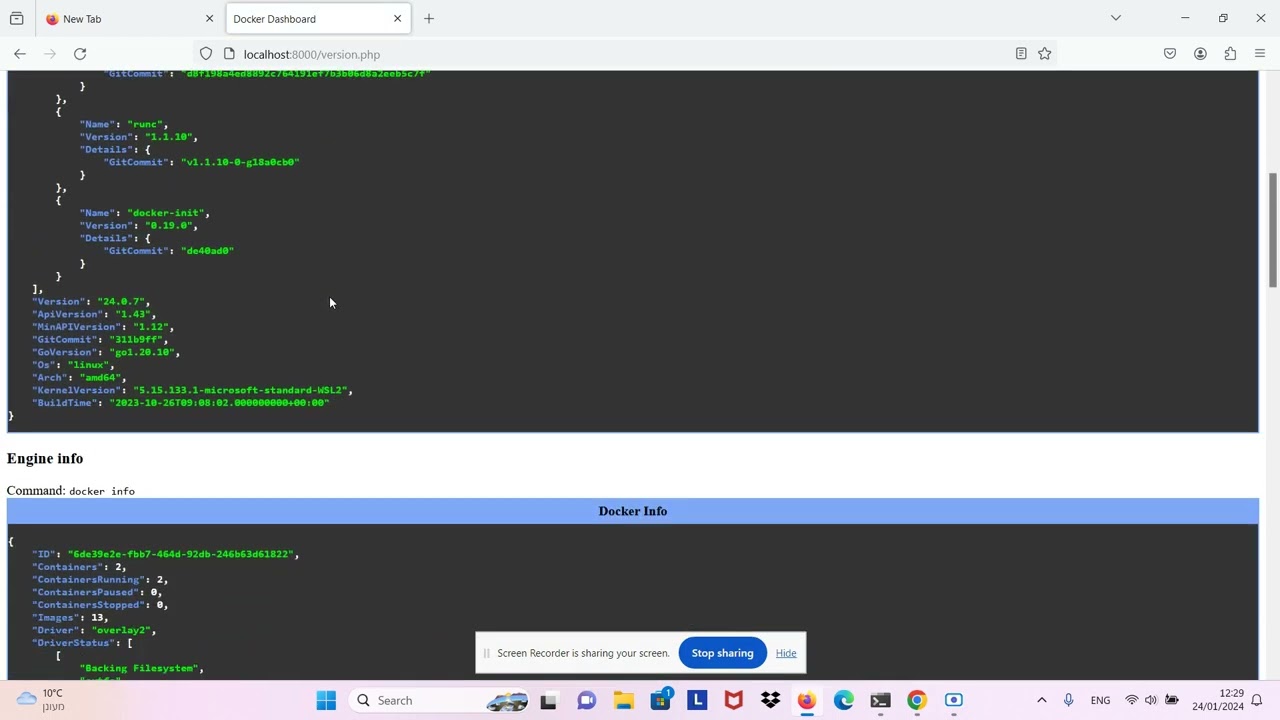Show hidden system tray icons
Viewport: 1280px width, 720px height.
(x=1041, y=700)
